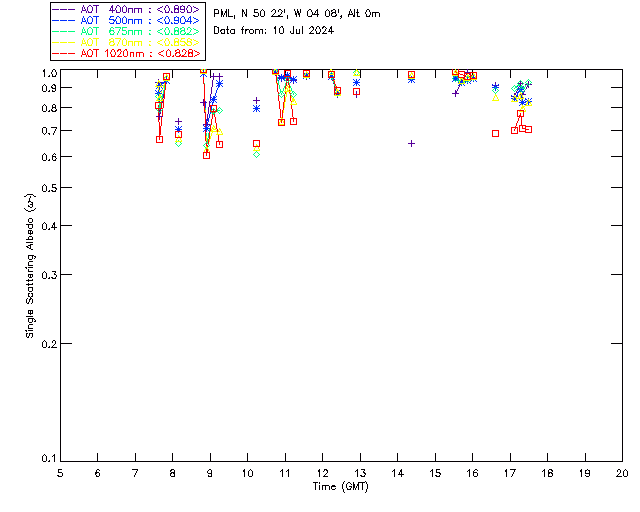Click the green diamond marker near time 10
Viewport: 640px width, 512px height.
(256, 154)
